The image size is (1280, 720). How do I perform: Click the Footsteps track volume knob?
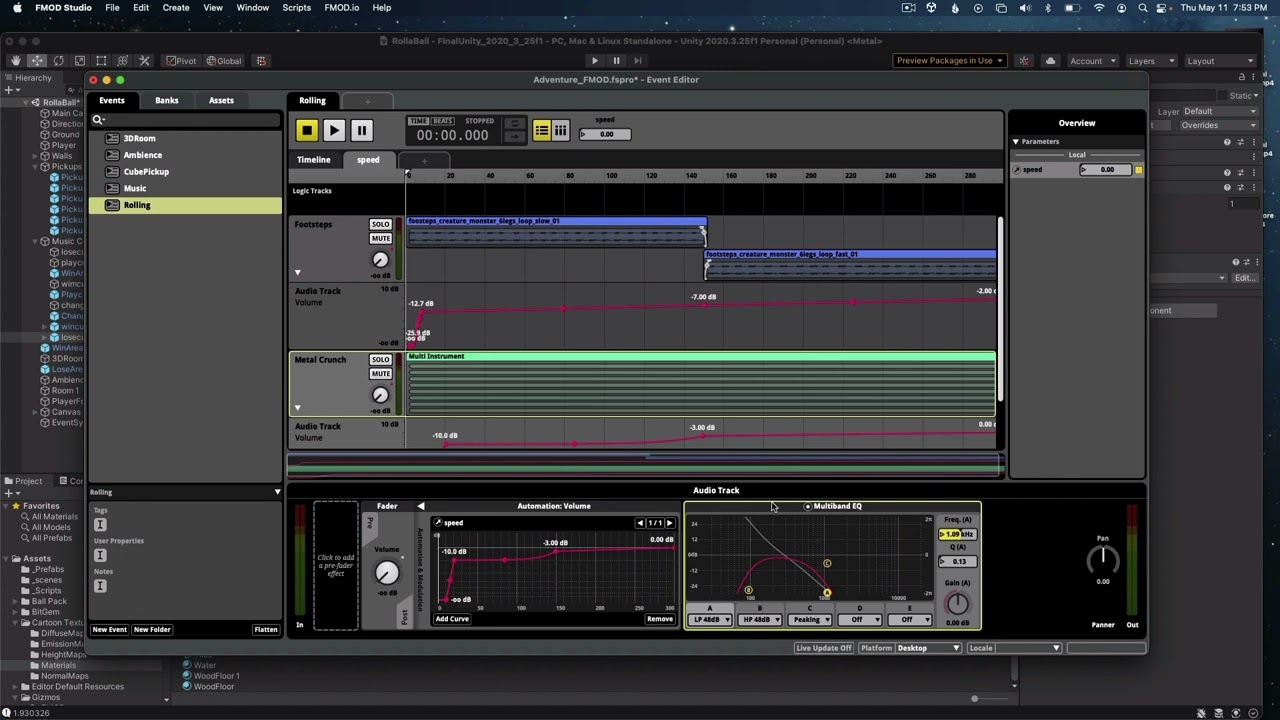click(x=380, y=259)
